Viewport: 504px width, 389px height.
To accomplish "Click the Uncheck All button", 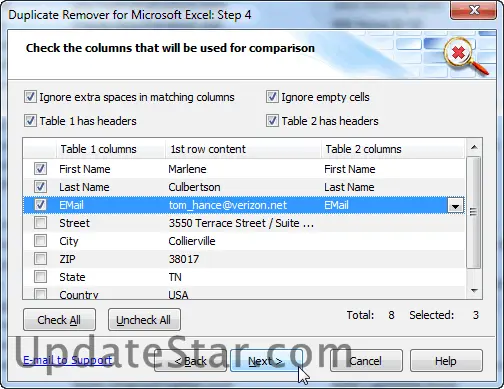I will (144, 320).
